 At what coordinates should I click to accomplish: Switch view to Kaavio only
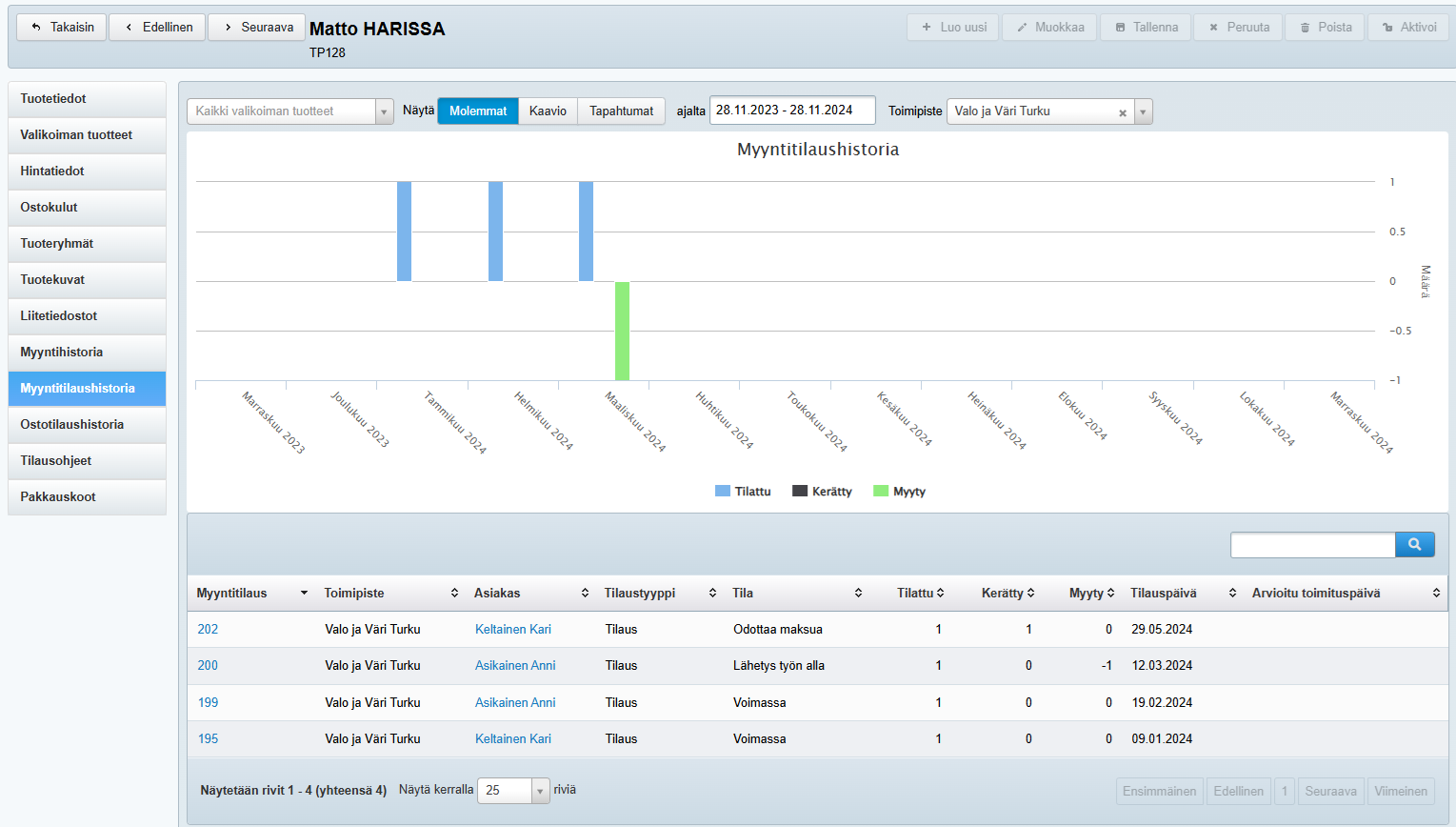coord(548,111)
